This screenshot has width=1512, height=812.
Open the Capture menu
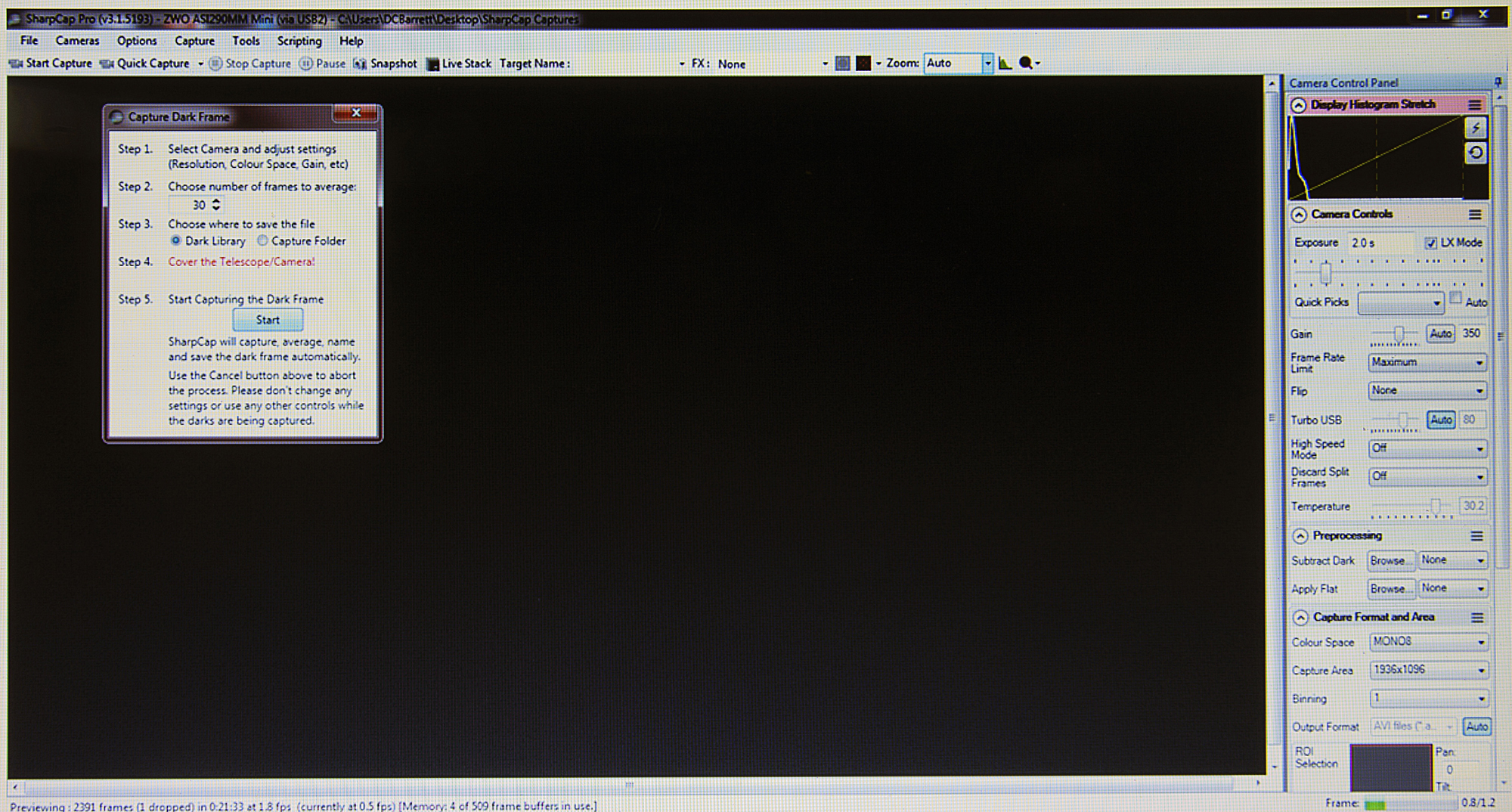click(x=195, y=41)
